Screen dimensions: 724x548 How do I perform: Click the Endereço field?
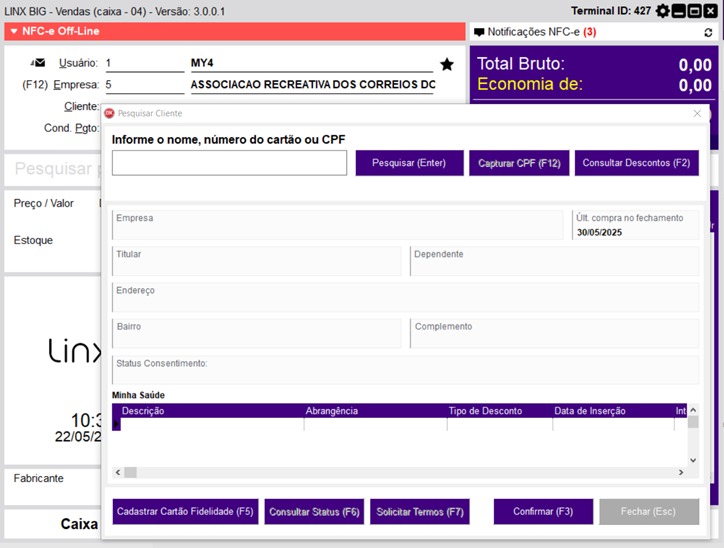[405, 297]
